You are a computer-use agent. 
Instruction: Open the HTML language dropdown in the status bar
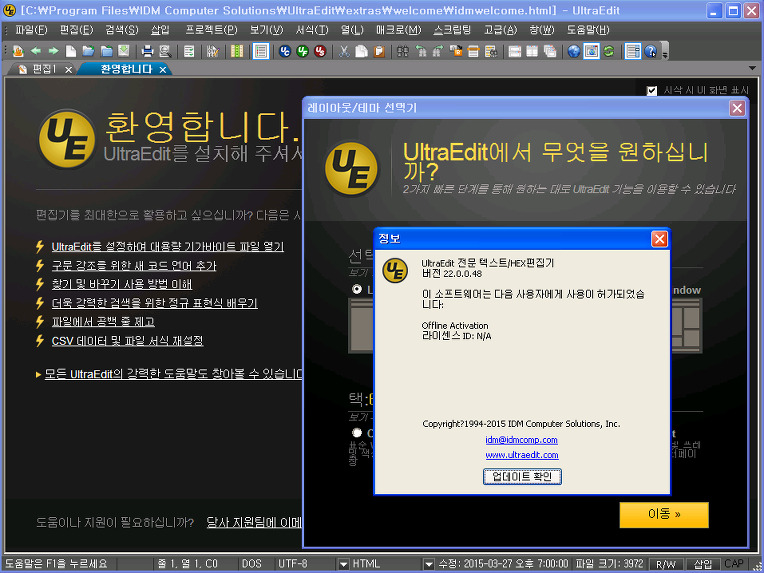[x=429, y=564]
